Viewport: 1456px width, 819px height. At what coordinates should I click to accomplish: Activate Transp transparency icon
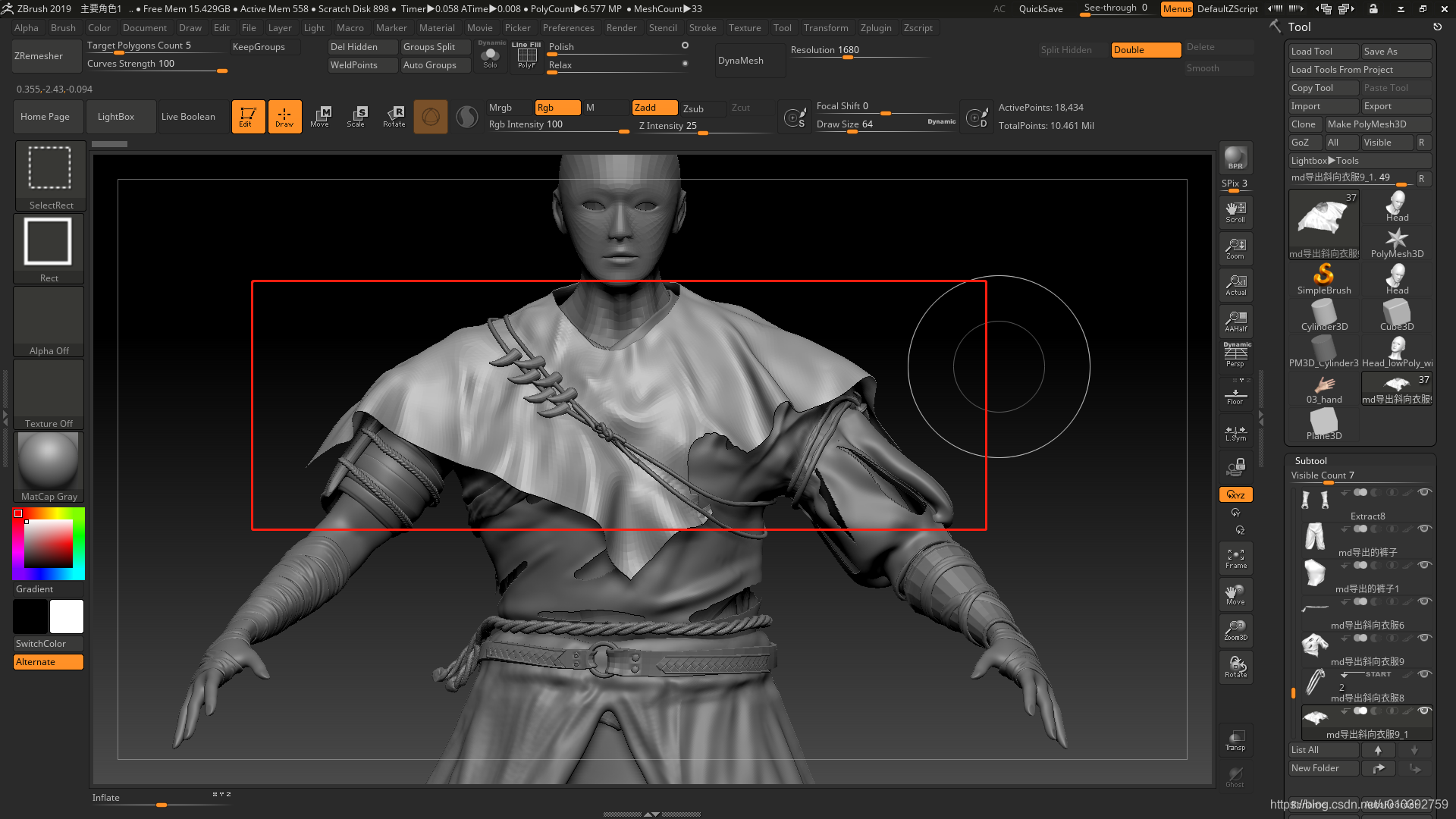pos(1235,740)
